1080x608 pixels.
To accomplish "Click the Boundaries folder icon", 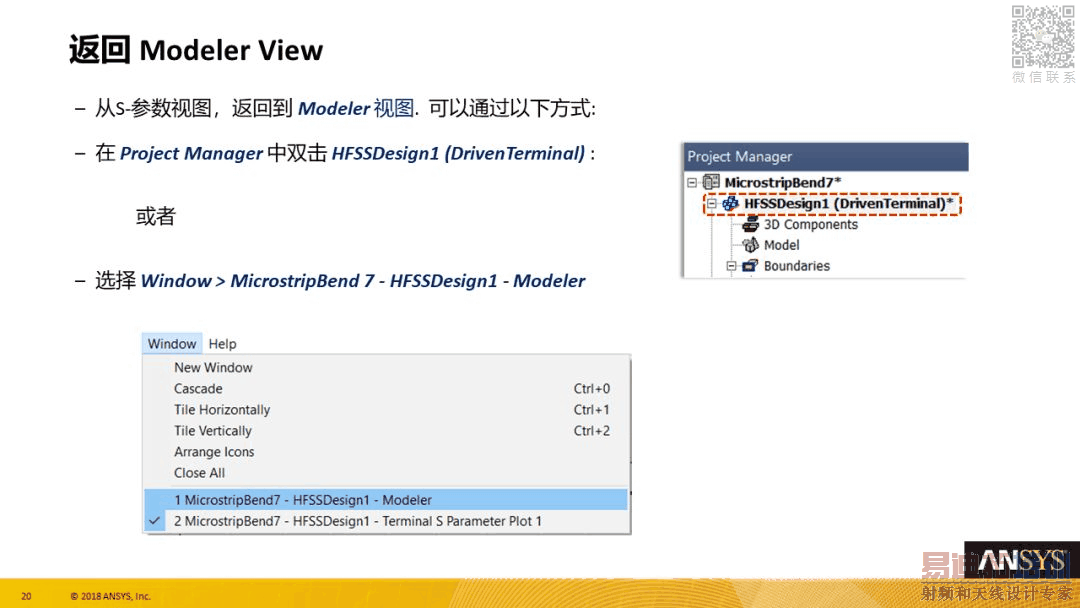I will pyautogui.click(x=750, y=266).
